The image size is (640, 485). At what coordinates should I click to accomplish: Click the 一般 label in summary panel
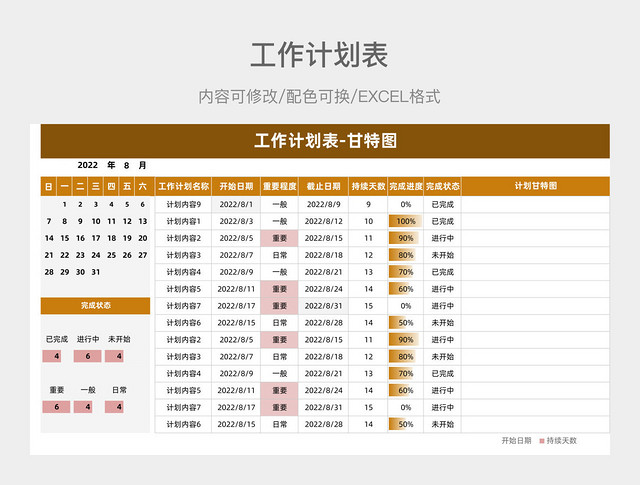point(88,390)
